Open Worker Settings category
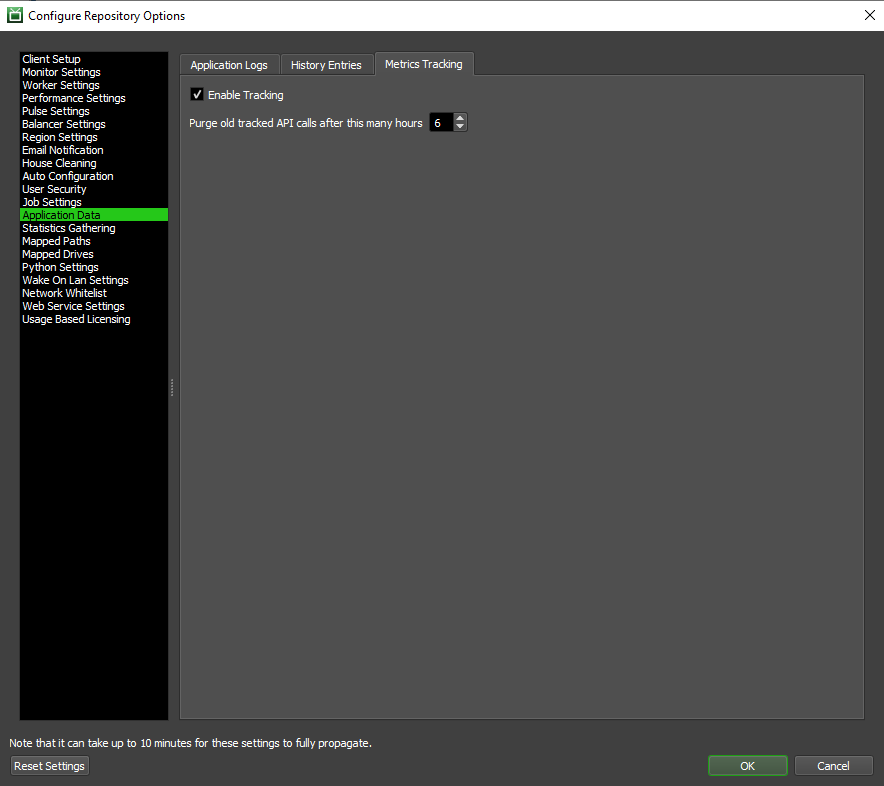The image size is (884, 786). [94, 85]
